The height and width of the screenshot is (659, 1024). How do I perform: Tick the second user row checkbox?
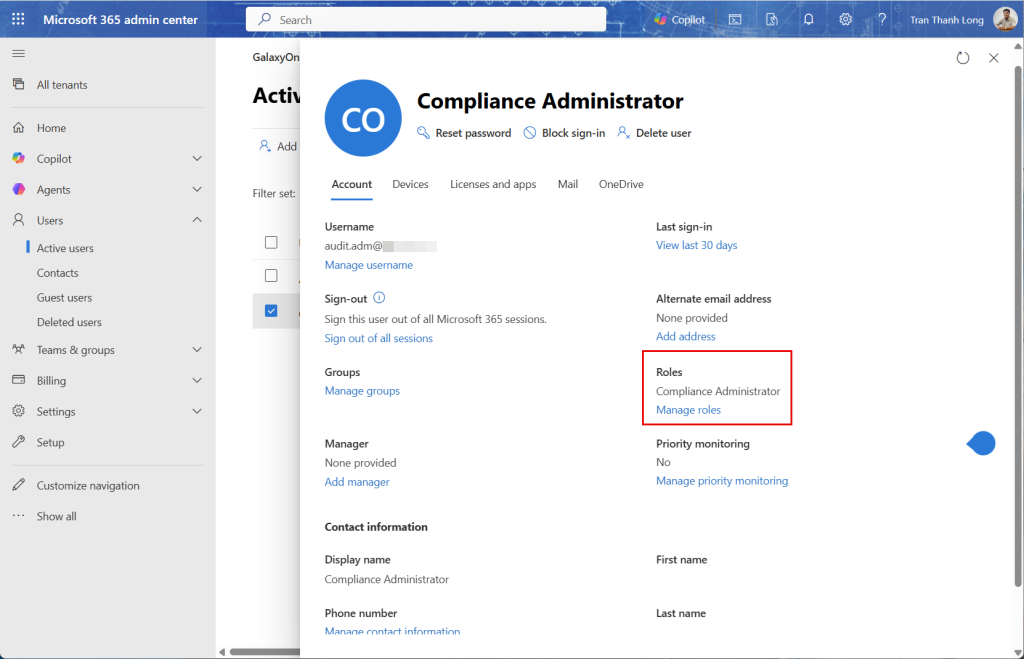271,275
